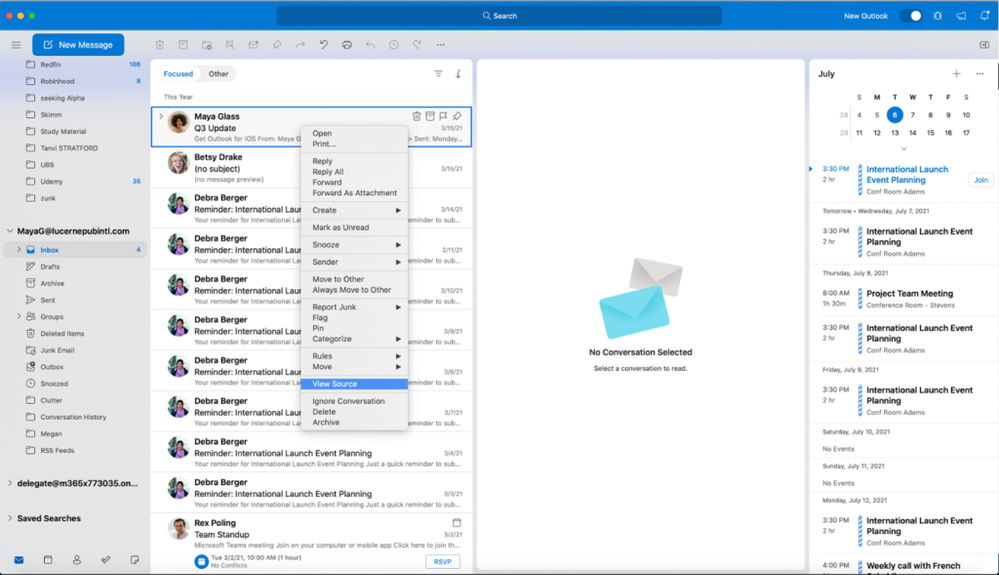Select July 6 in the mini calendar

[x=895, y=115]
